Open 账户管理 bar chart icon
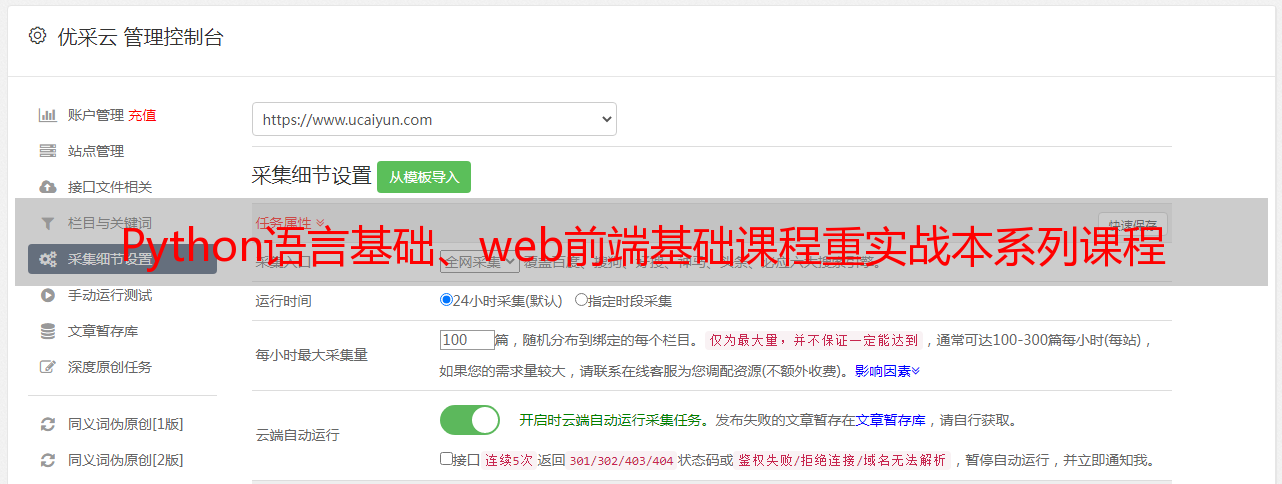The width and height of the screenshot is (1282, 484). (47, 115)
